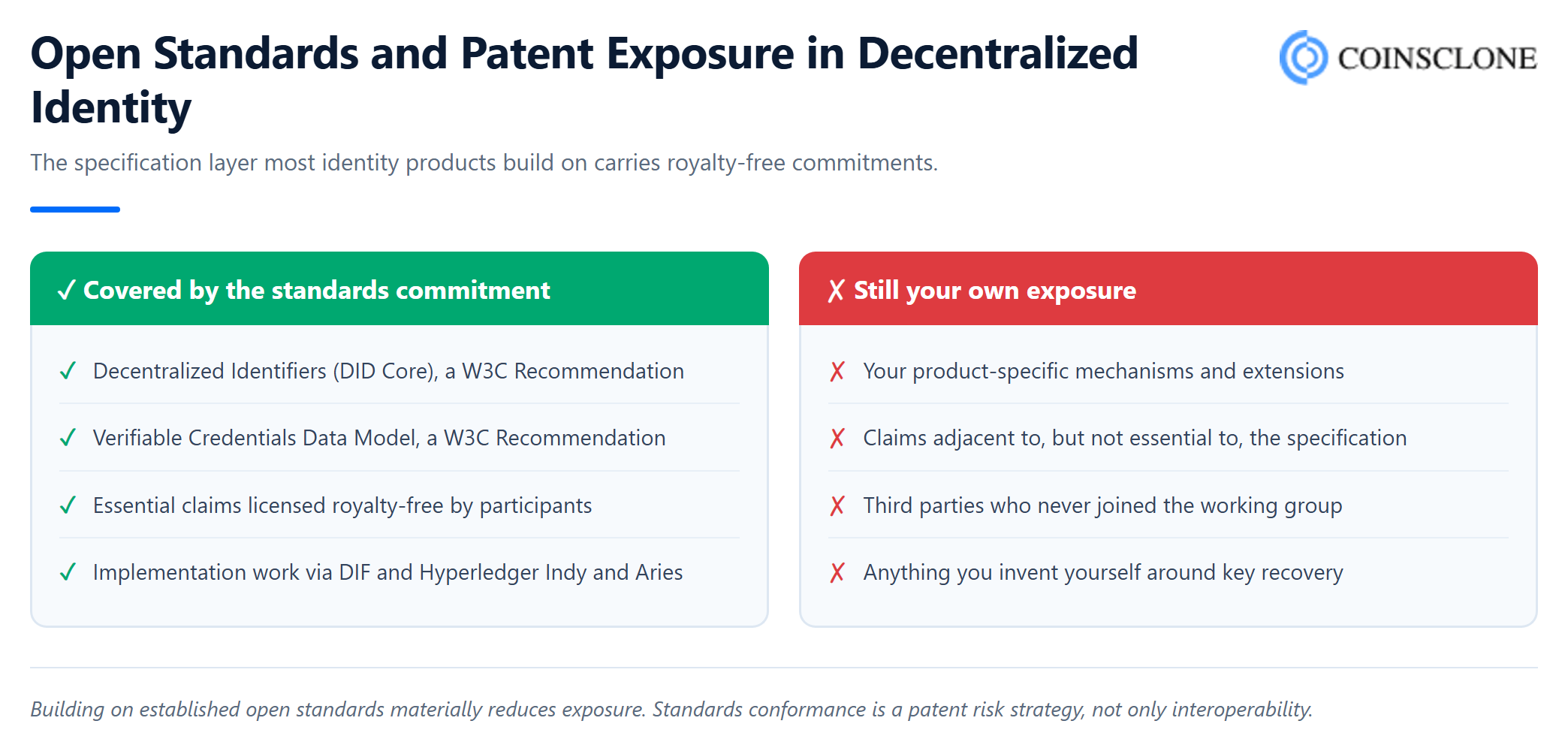Click the red X beside Third parties item
1568x751 pixels.
coord(837,505)
